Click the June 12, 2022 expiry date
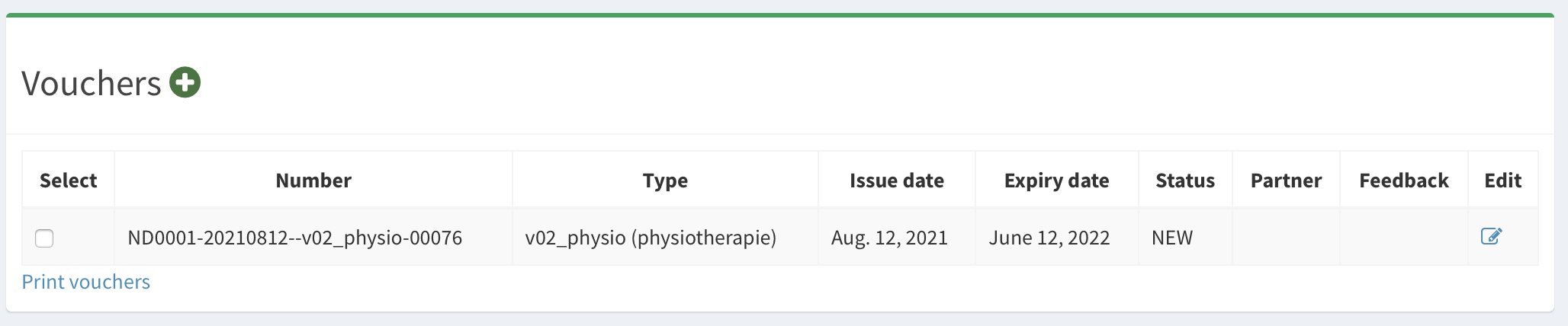 click(x=1049, y=238)
